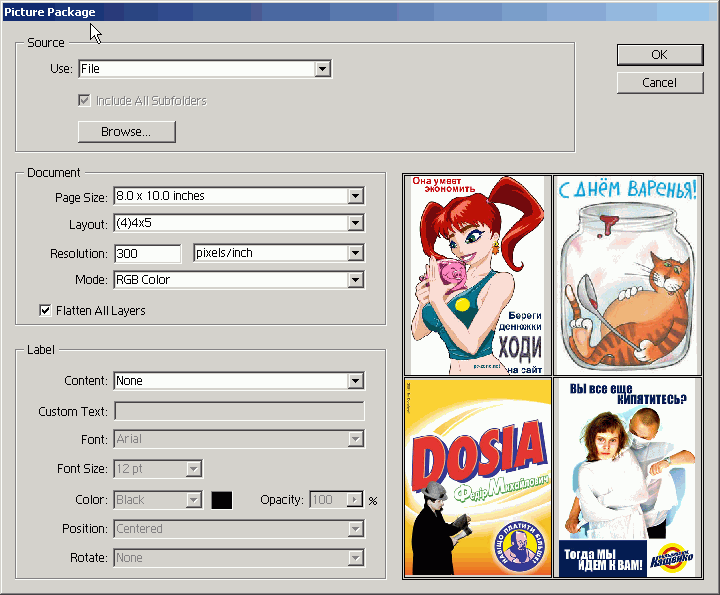Click the OK button
Viewport: 720px width, 595px height.
click(660, 55)
